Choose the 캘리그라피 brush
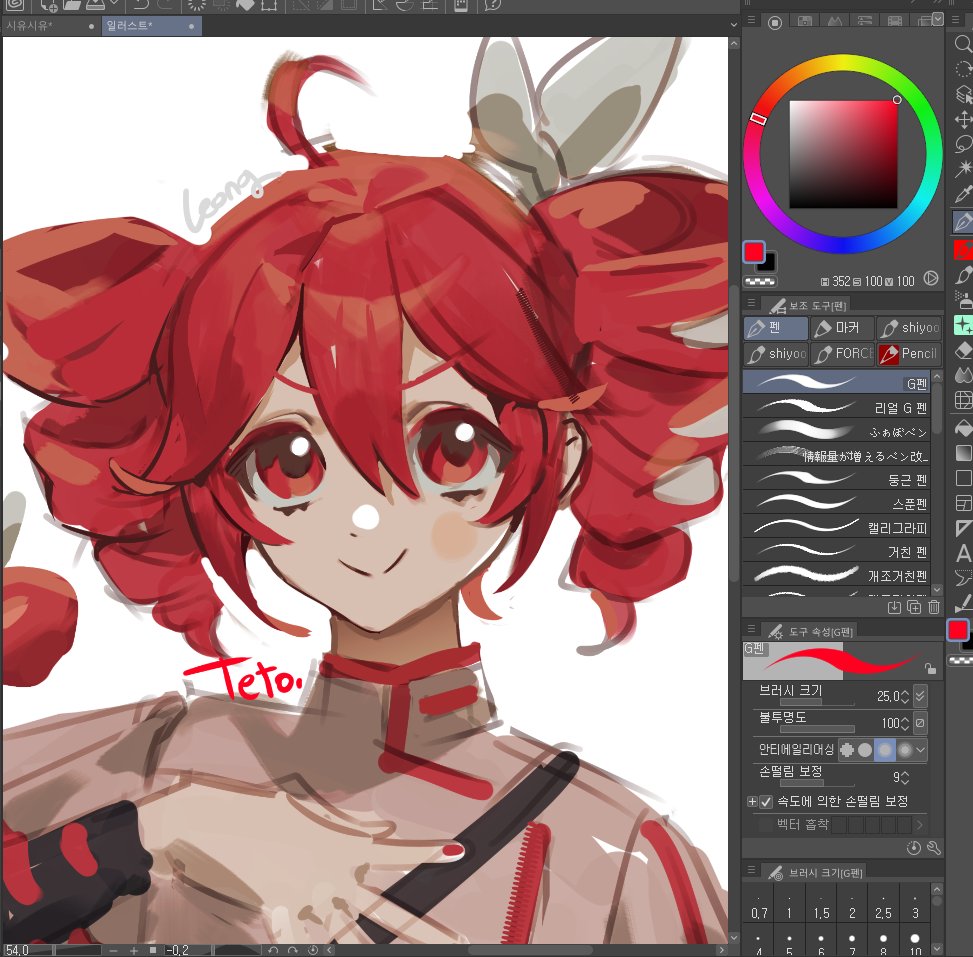 836,528
